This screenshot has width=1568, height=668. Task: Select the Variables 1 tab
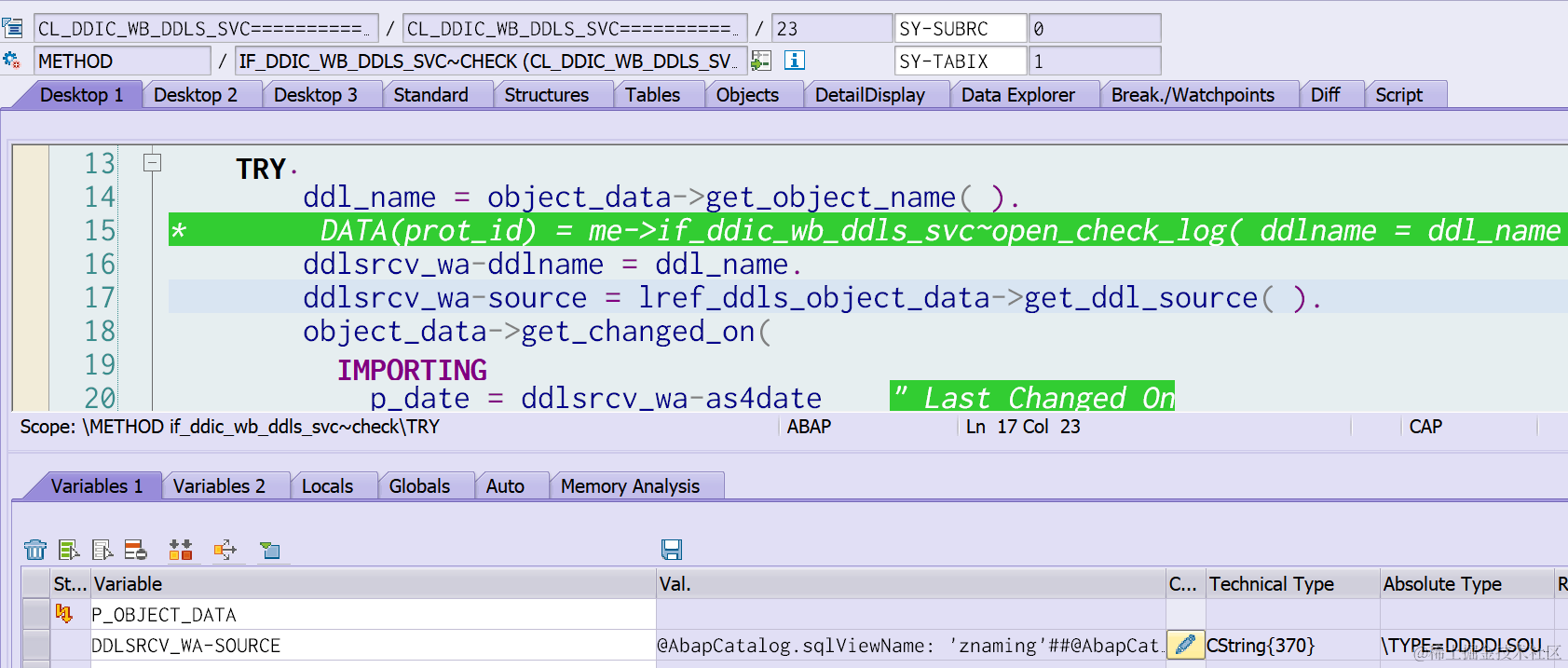[97, 486]
